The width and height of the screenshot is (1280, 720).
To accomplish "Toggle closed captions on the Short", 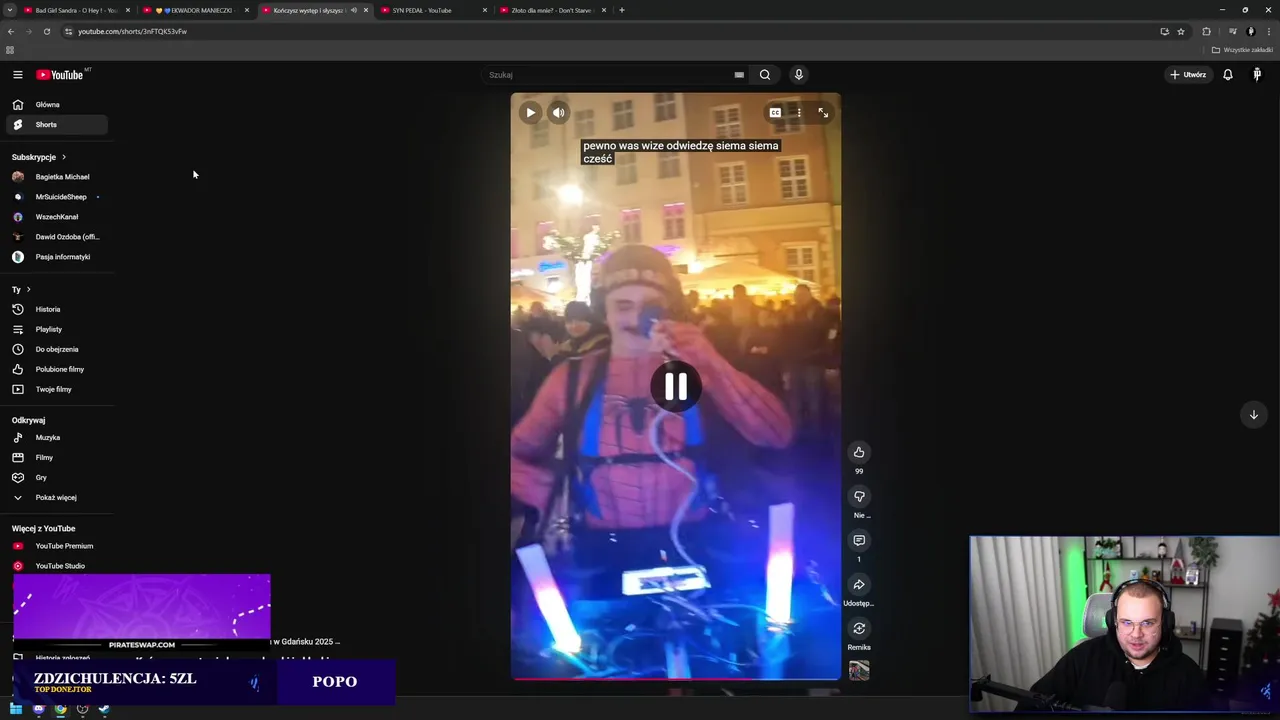I will pyautogui.click(x=775, y=113).
